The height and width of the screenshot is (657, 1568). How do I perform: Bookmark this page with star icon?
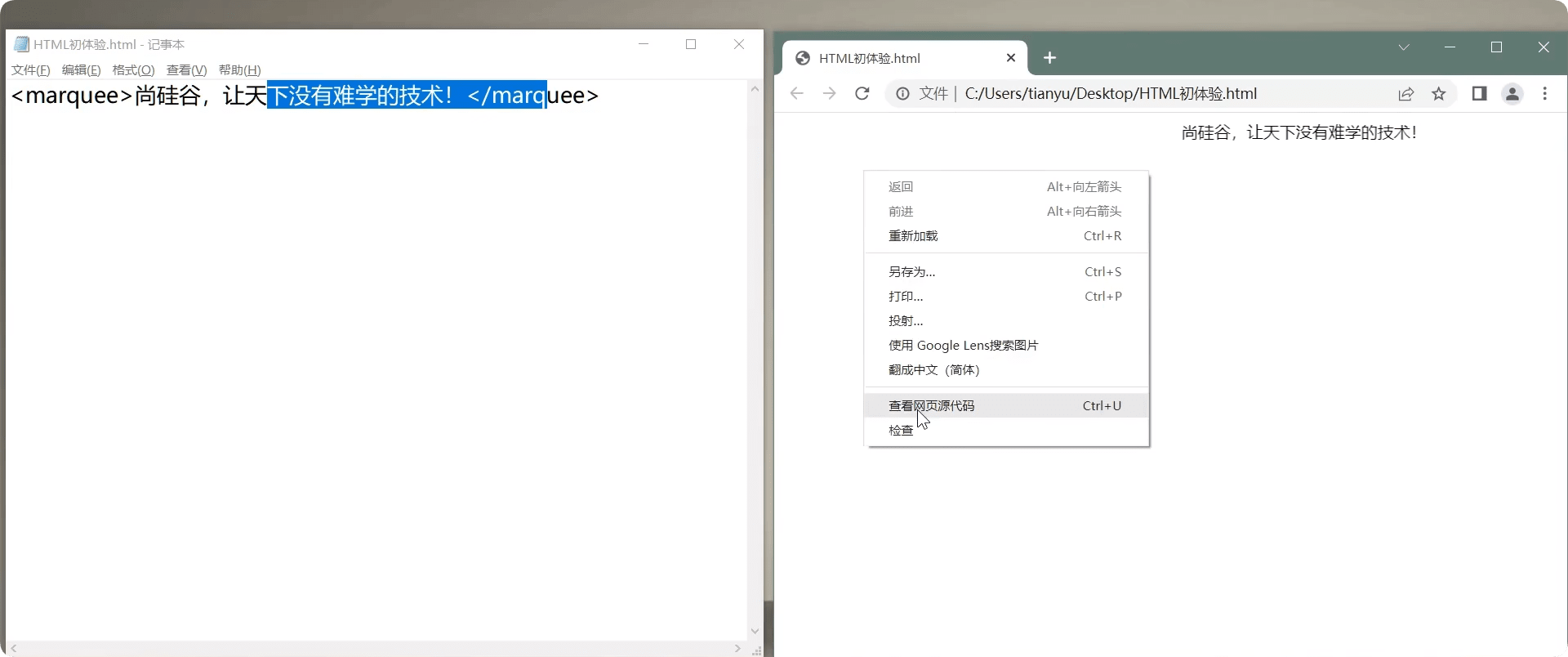point(1439,94)
